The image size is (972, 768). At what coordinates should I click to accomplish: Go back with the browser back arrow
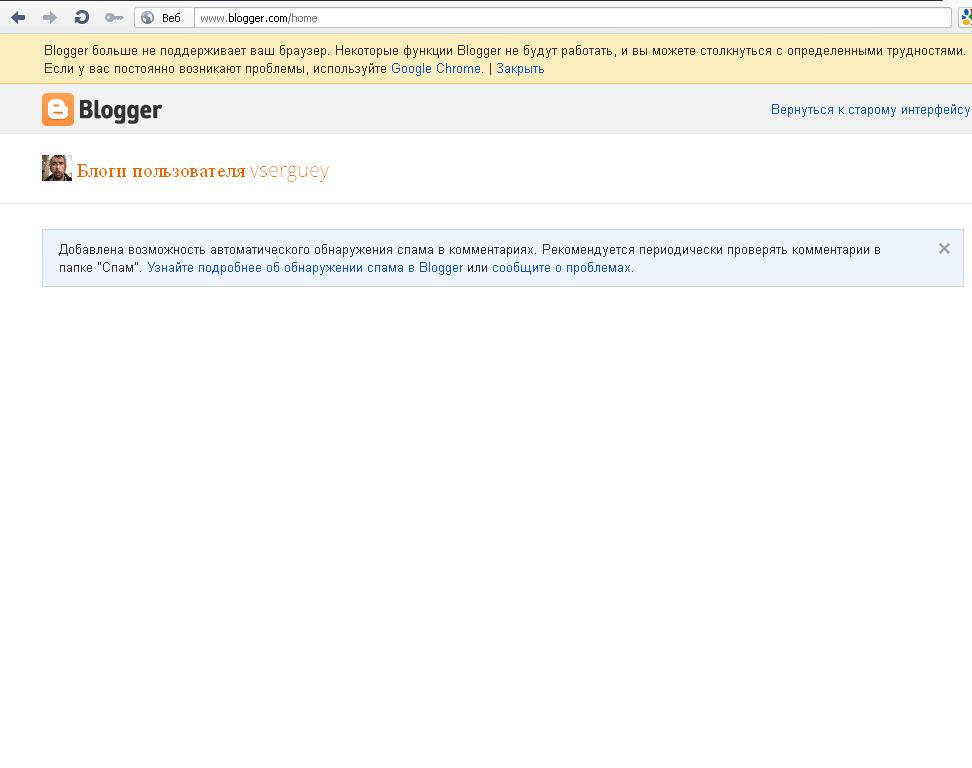[18, 18]
